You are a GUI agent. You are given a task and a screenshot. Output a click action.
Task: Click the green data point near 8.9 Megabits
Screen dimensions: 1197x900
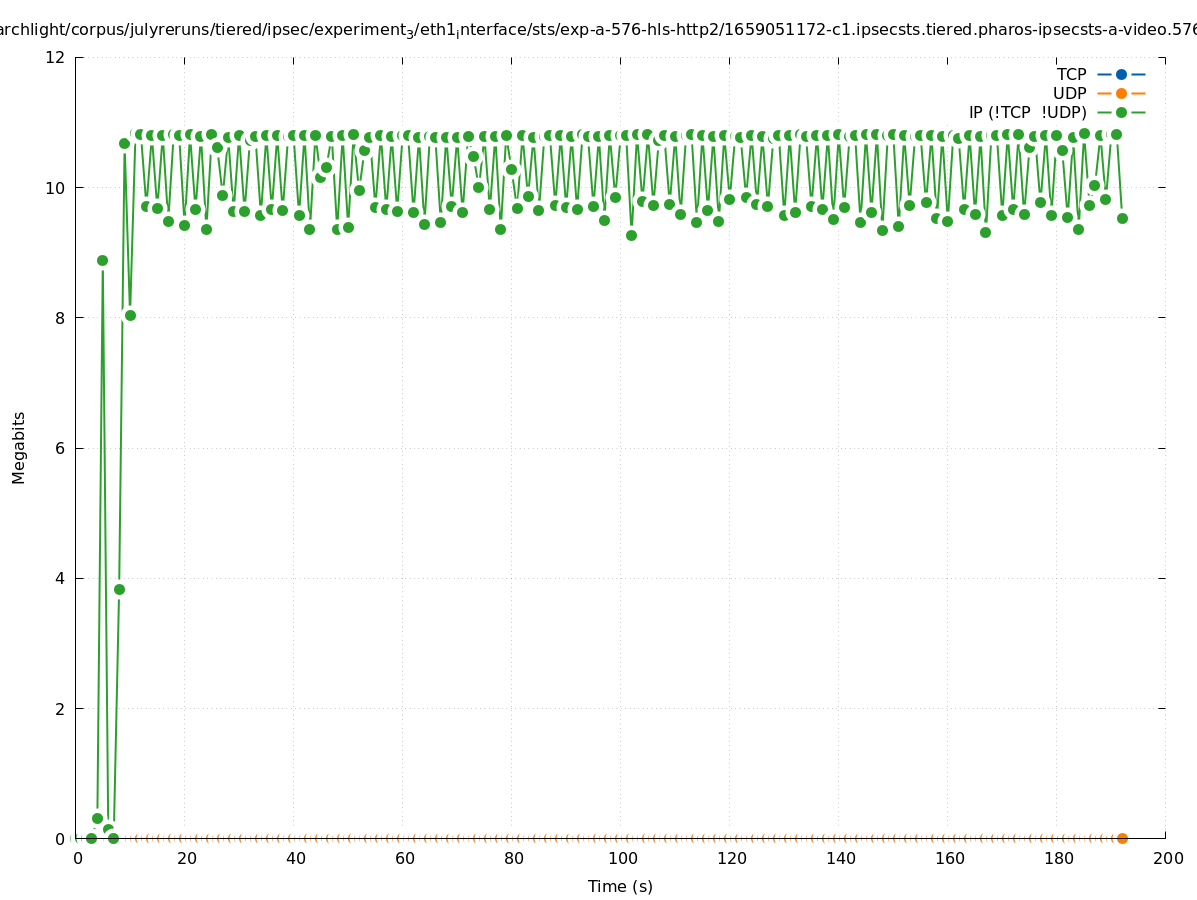click(x=102, y=260)
